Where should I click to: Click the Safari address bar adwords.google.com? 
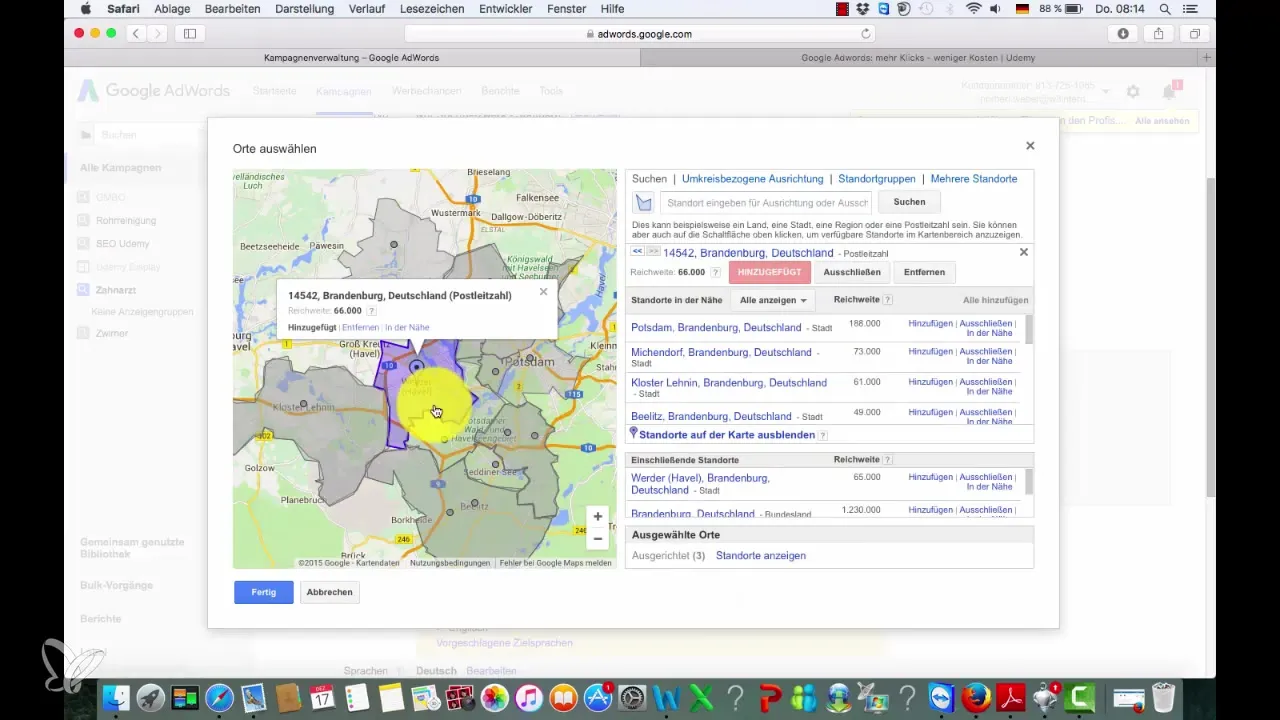tap(640, 34)
